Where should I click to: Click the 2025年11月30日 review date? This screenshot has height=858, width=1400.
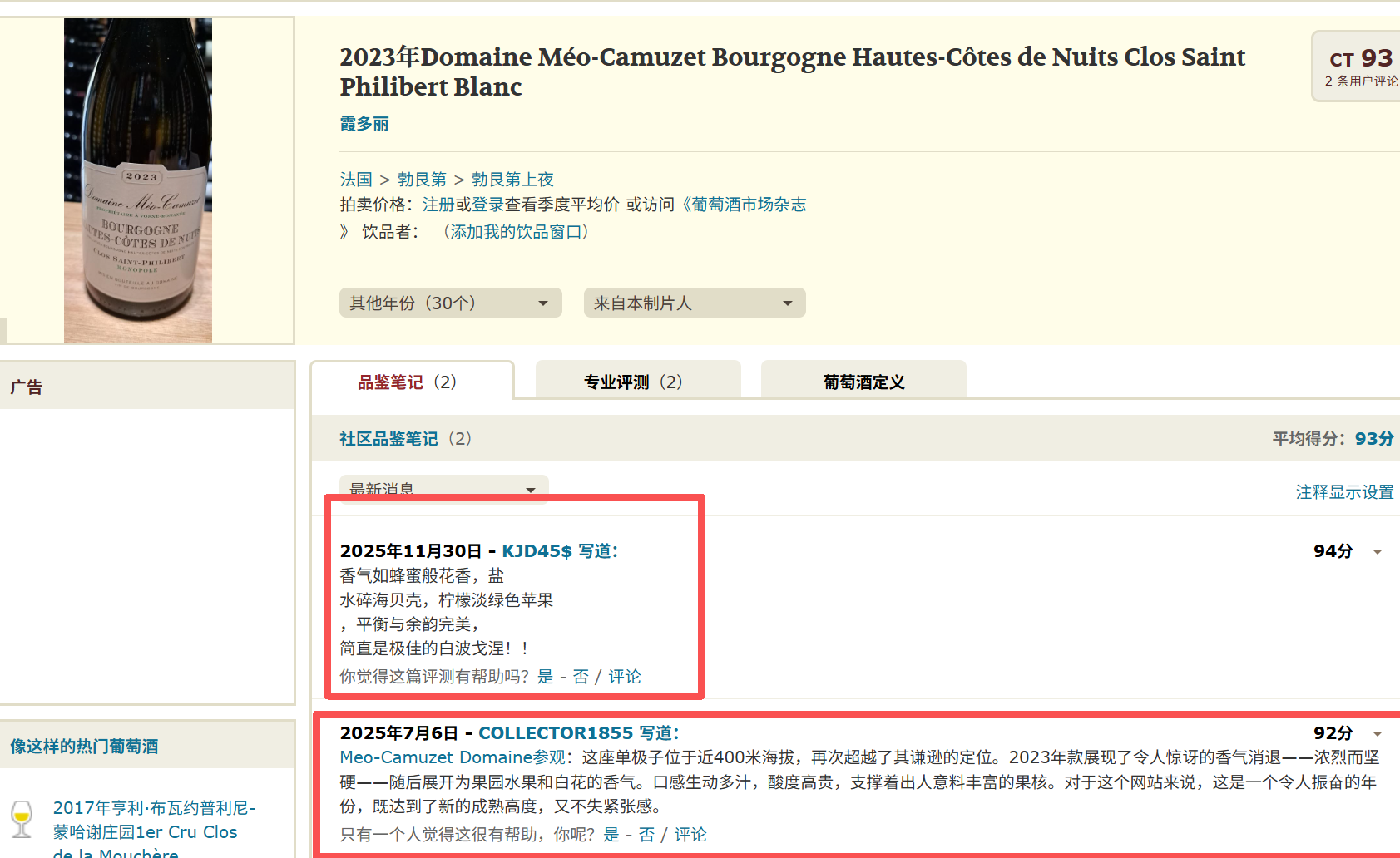411,551
